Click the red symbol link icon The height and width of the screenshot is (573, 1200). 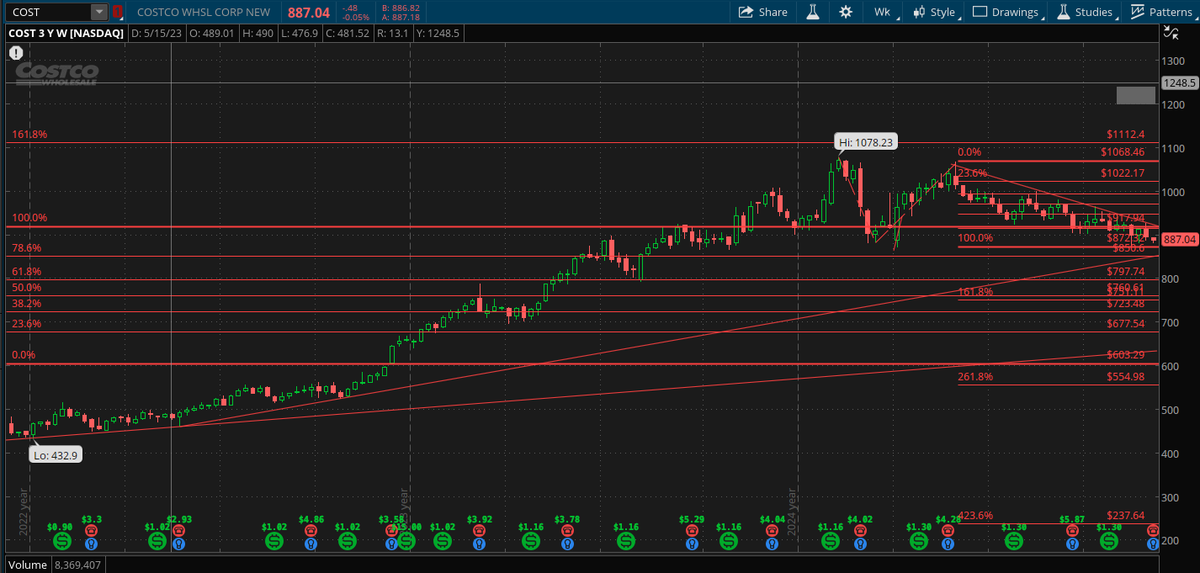[118, 12]
